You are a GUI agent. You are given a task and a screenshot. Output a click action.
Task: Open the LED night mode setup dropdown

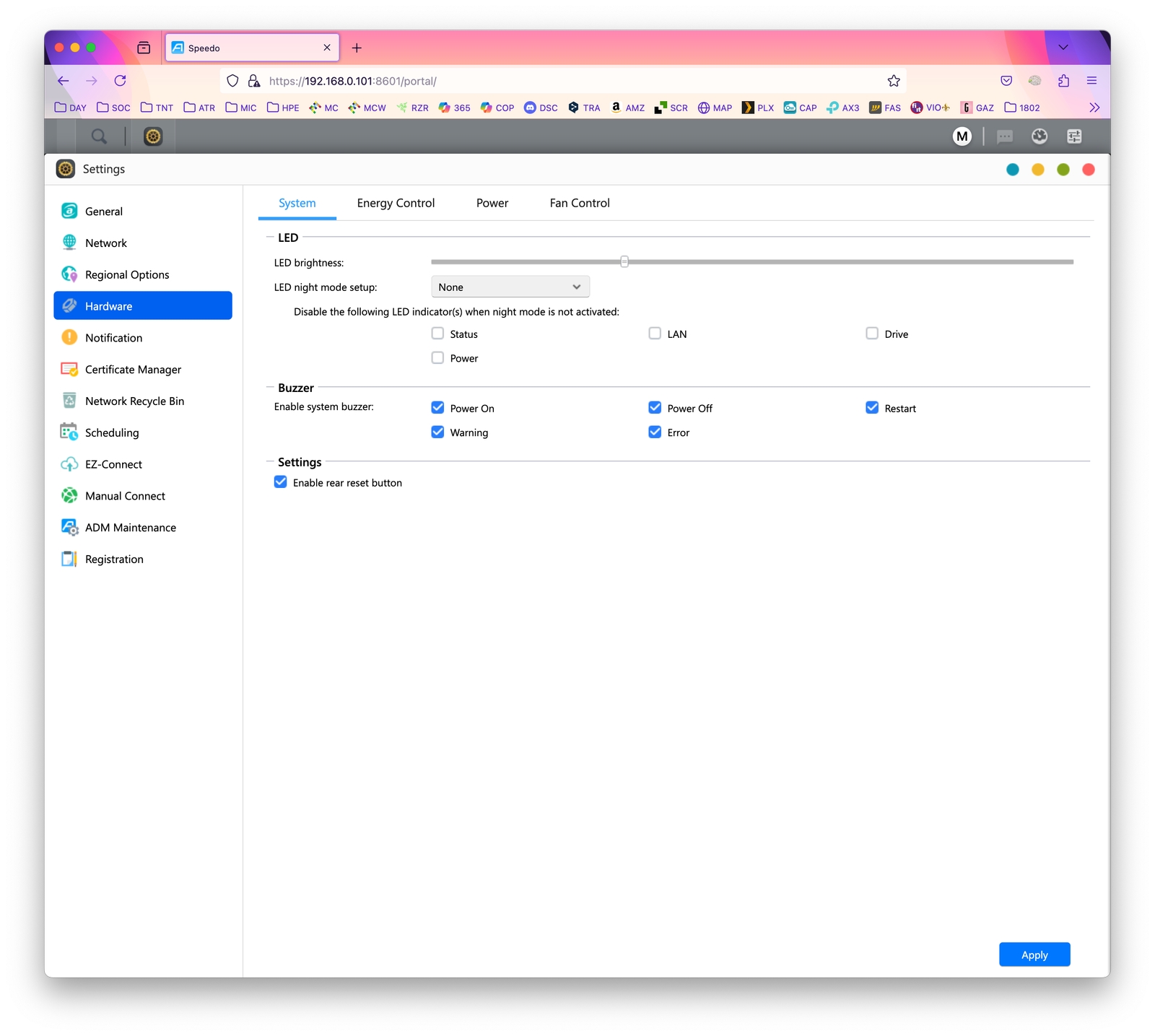510,287
